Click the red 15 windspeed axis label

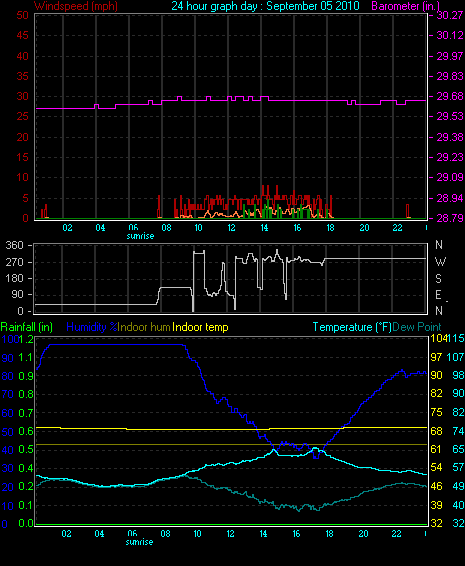point(22,157)
